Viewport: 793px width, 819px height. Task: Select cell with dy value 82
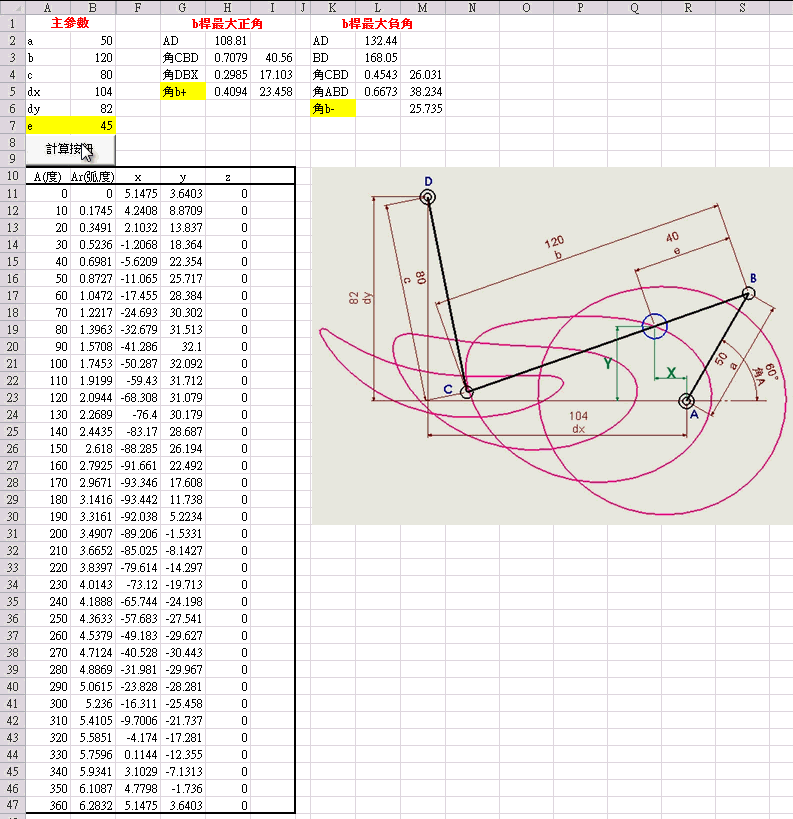tap(92, 109)
